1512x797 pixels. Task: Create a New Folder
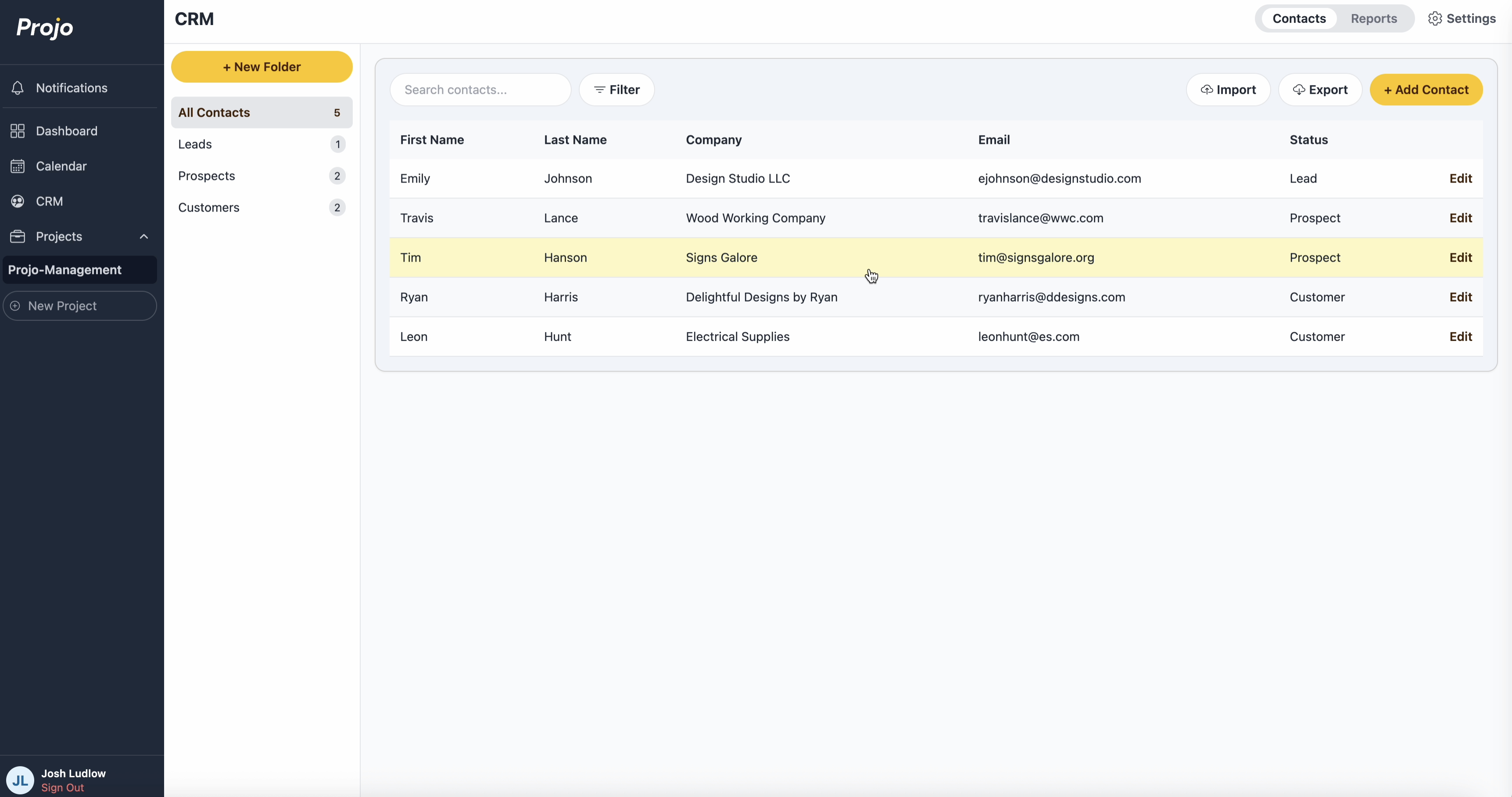(x=261, y=67)
